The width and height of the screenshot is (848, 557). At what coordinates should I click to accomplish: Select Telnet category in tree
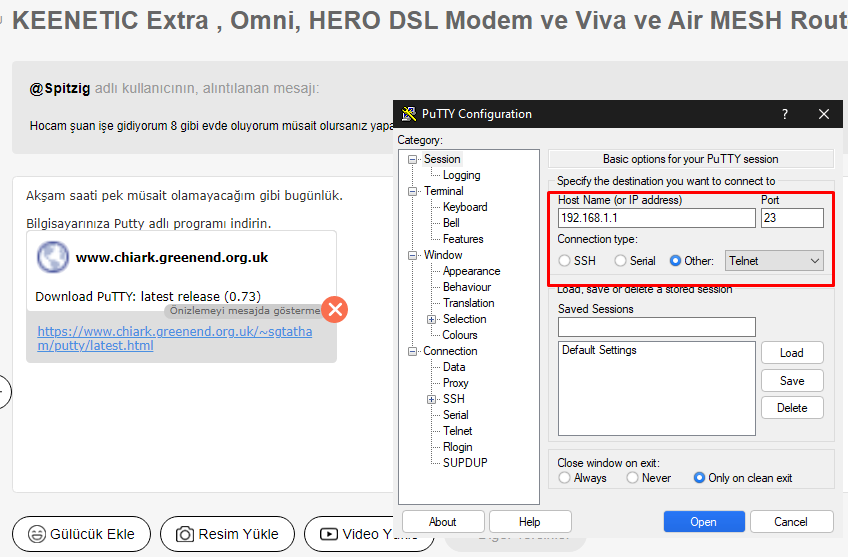(x=458, y=431)
